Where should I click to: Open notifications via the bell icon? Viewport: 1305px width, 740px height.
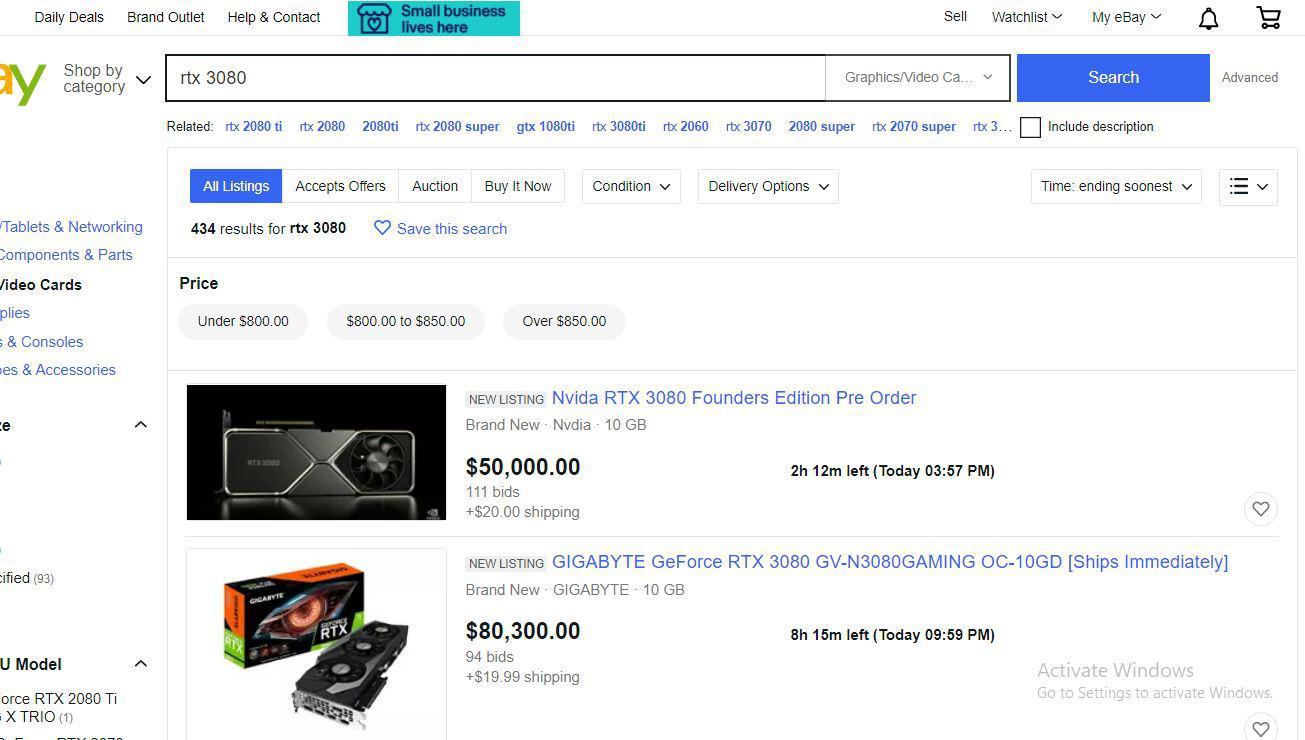(1207, 18)
